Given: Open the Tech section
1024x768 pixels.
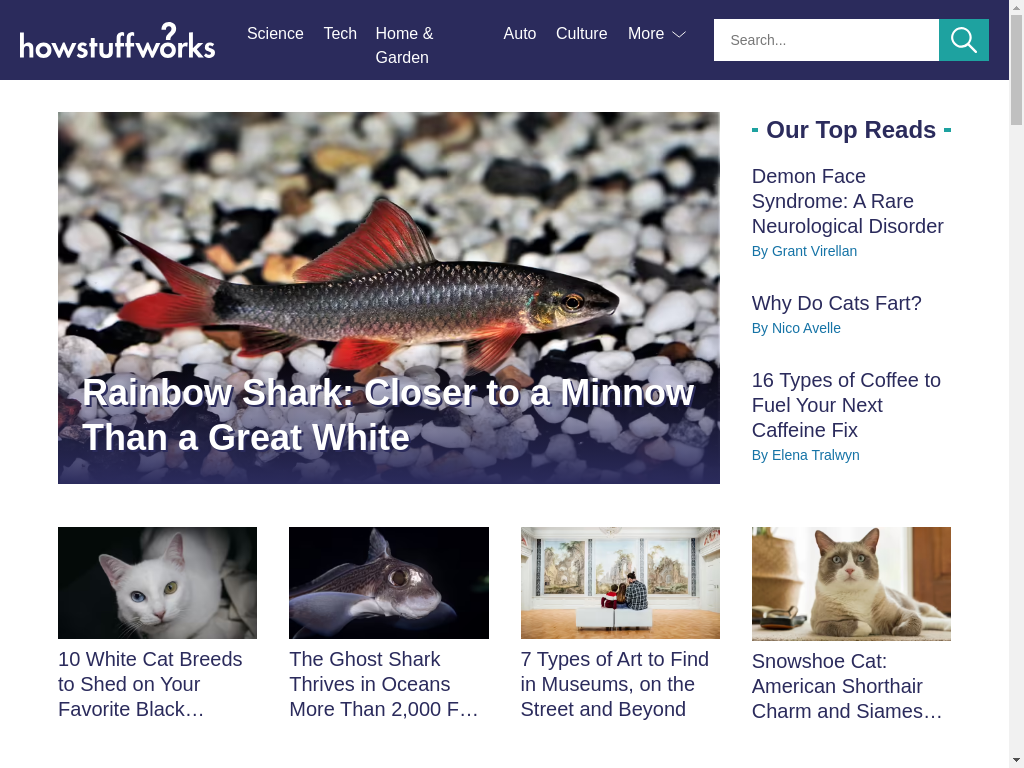Looking at the screenshot, I should (340, 33).
